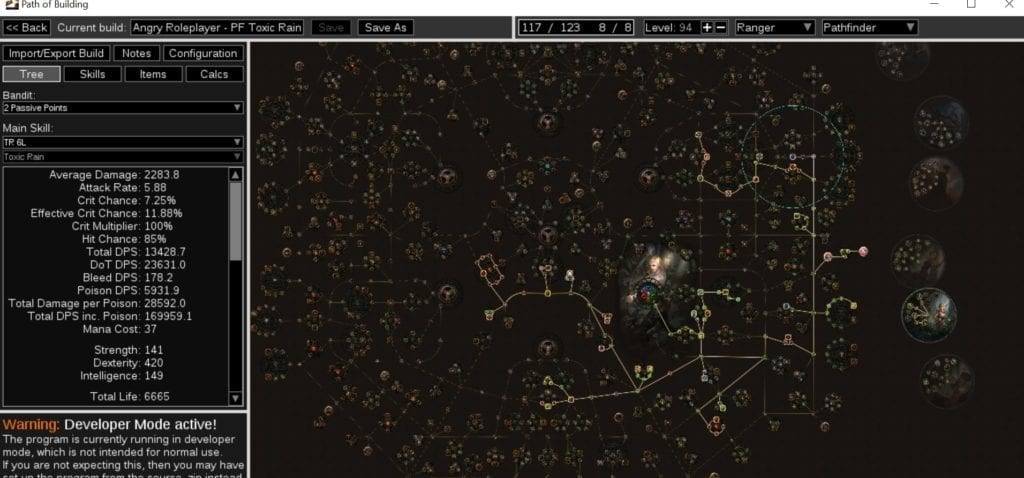The height and width of the screenshot is (478, 1024).
Task: Open the Ranger class dropdown
Action: pyautogui.click(x=774, y=27)
